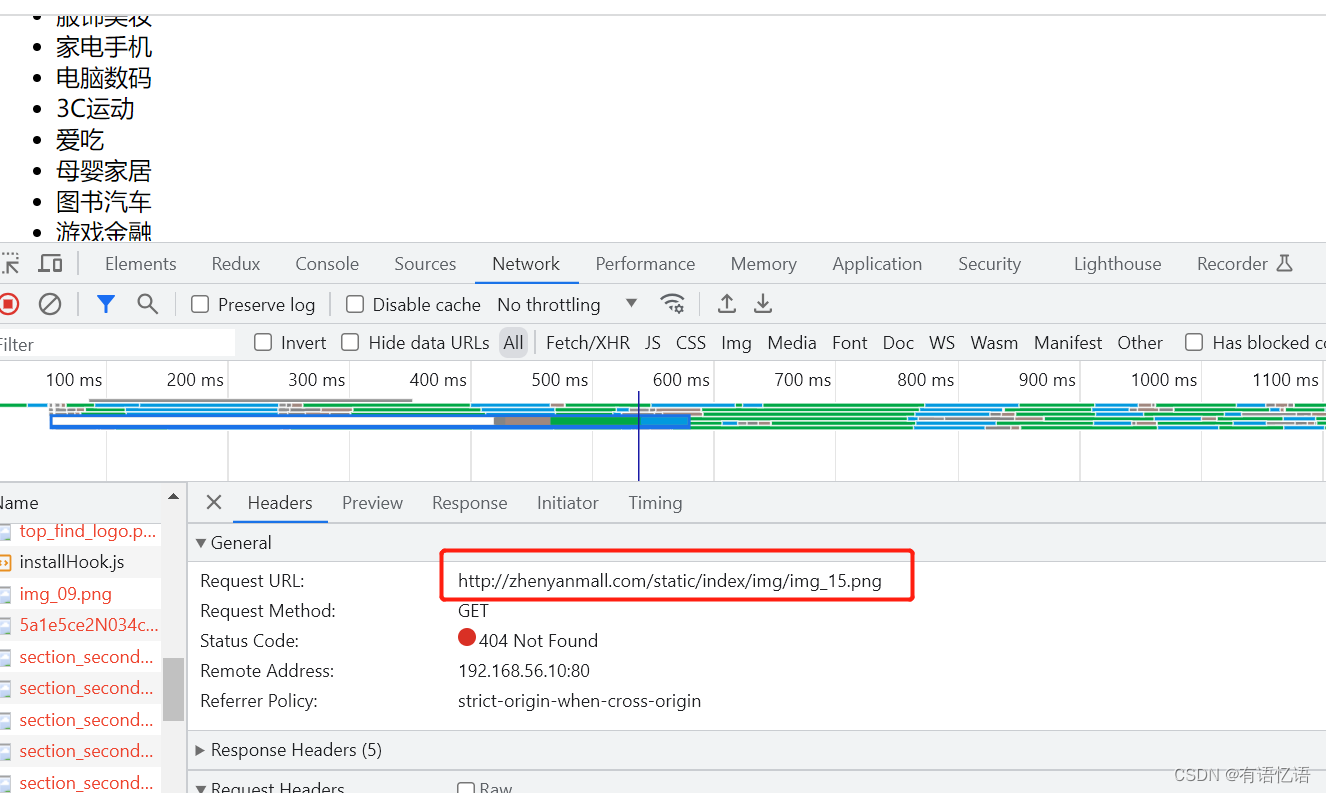This screenshot has height=793, width=1326.
Task: Open network conditions wifi icon
Action: (673, 304)
